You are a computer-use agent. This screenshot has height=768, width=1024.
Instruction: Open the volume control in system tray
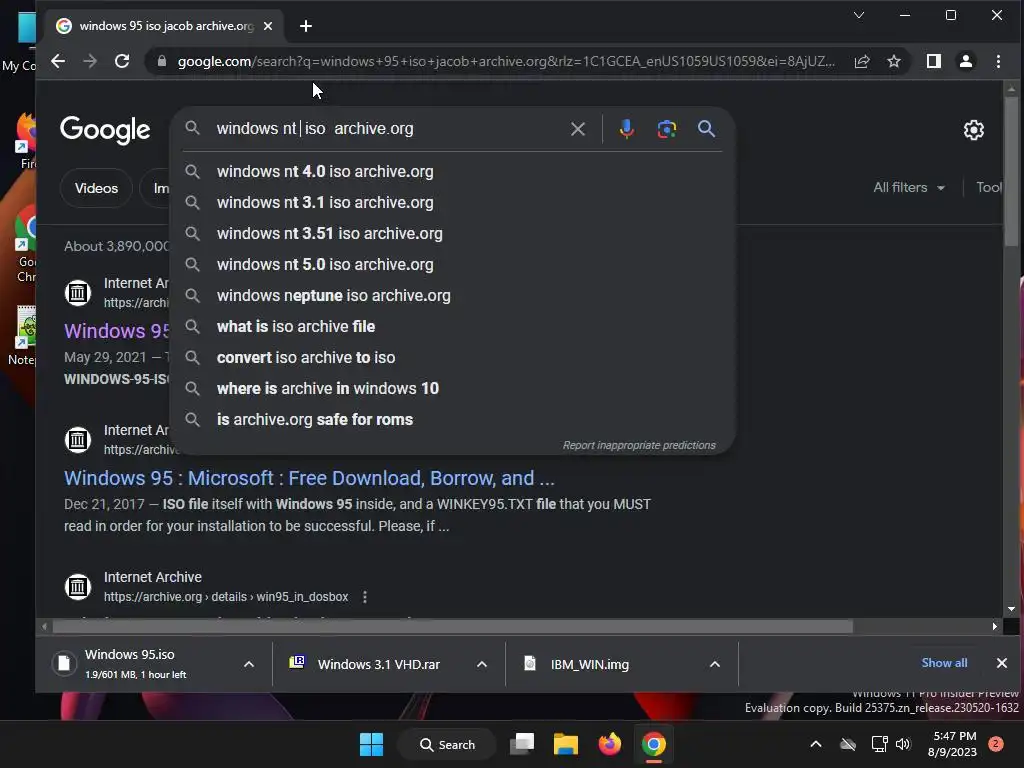903,744
